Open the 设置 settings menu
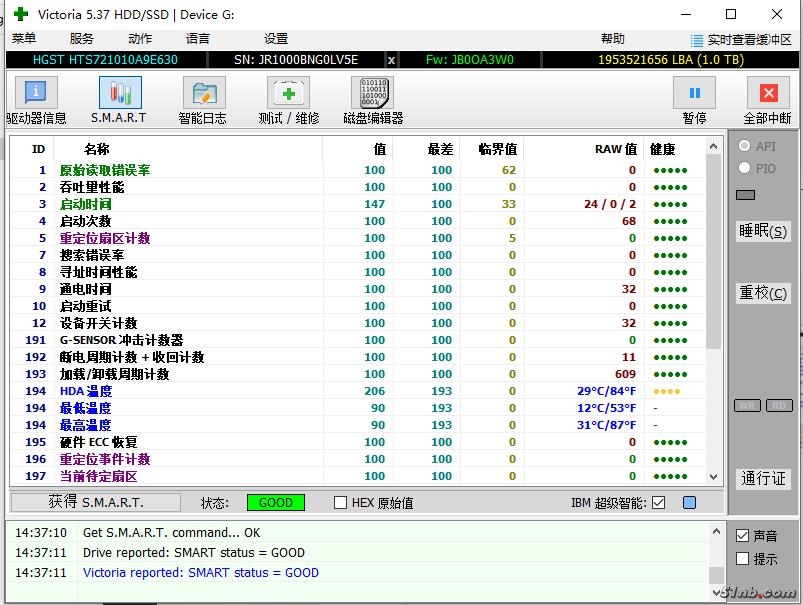 276,39
